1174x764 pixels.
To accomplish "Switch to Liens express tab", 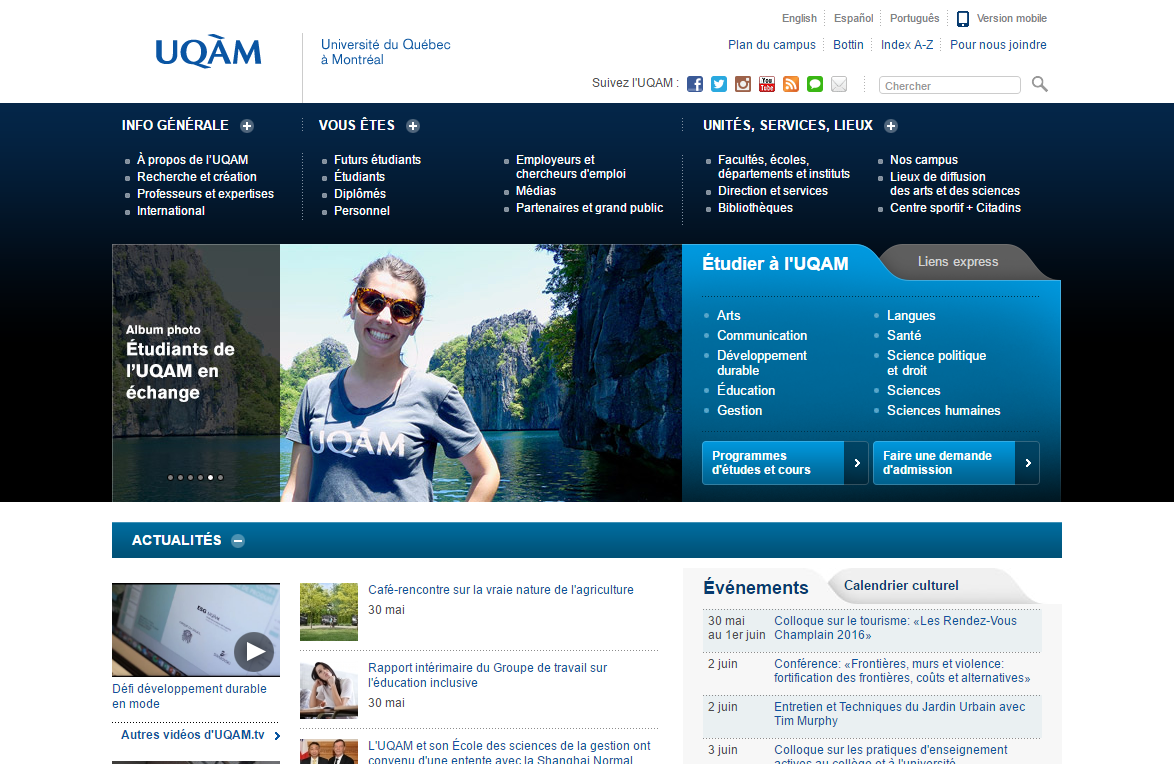I will (x=958, y=261).
